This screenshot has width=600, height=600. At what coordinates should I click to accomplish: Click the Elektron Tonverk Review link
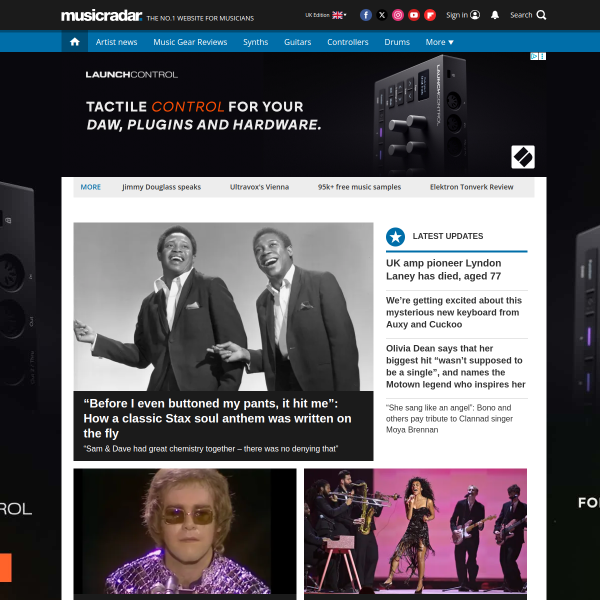point(471,187)
